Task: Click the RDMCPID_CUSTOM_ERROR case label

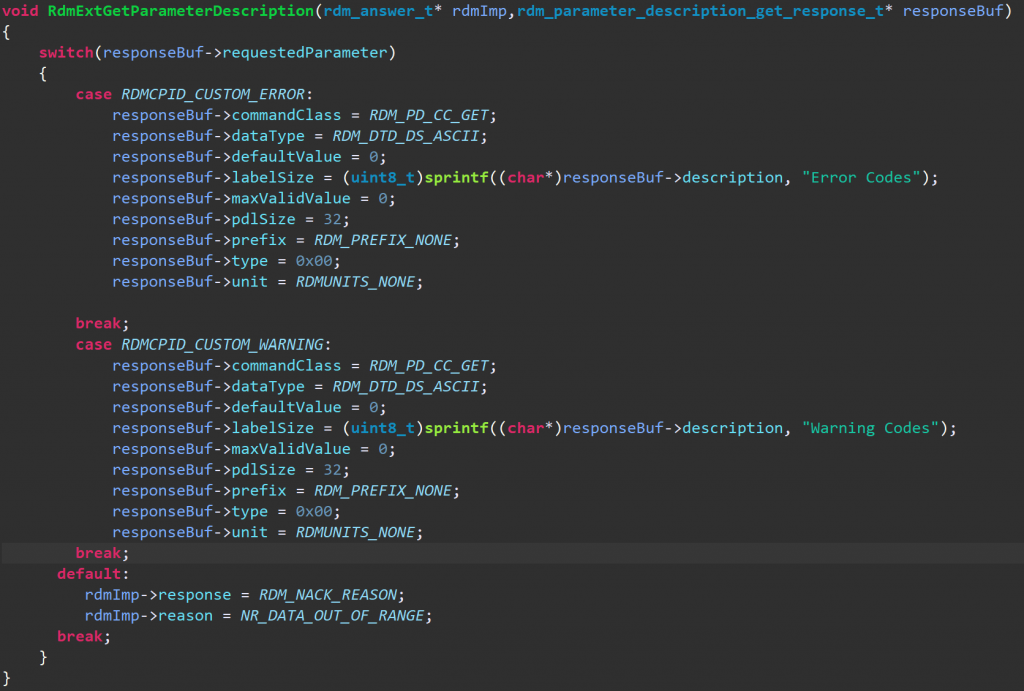Action: pyautogui.click(x=213, y=95)
